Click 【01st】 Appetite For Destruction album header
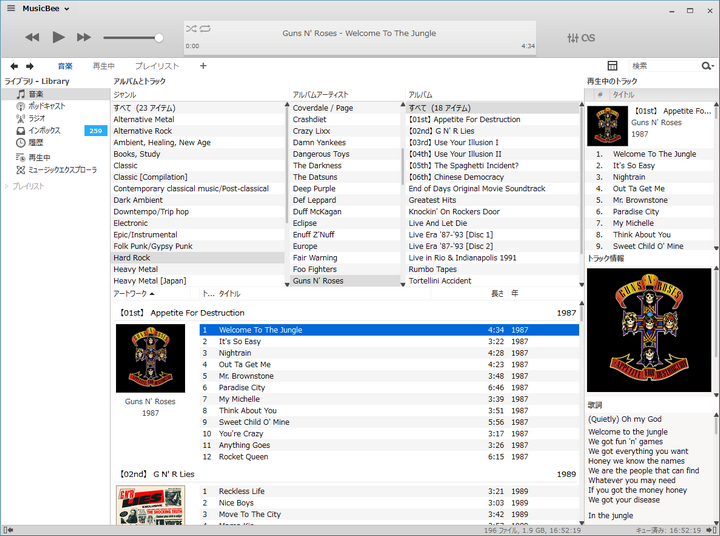The height and width of the screenshot is (536, 720). (347, 313)
